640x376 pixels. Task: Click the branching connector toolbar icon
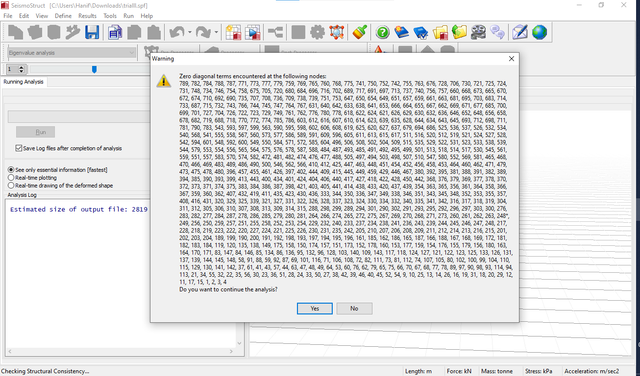[x=276, y=32]
